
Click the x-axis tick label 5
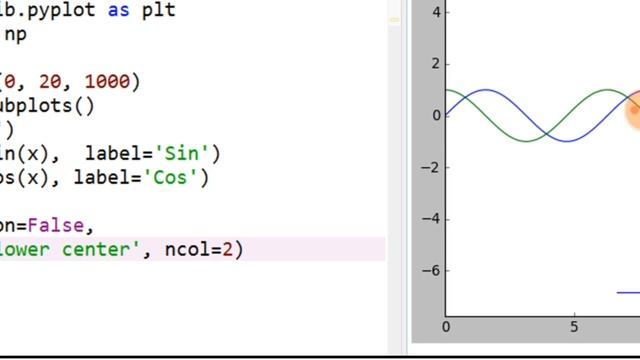pyautogui.click(x=574, y=327)
